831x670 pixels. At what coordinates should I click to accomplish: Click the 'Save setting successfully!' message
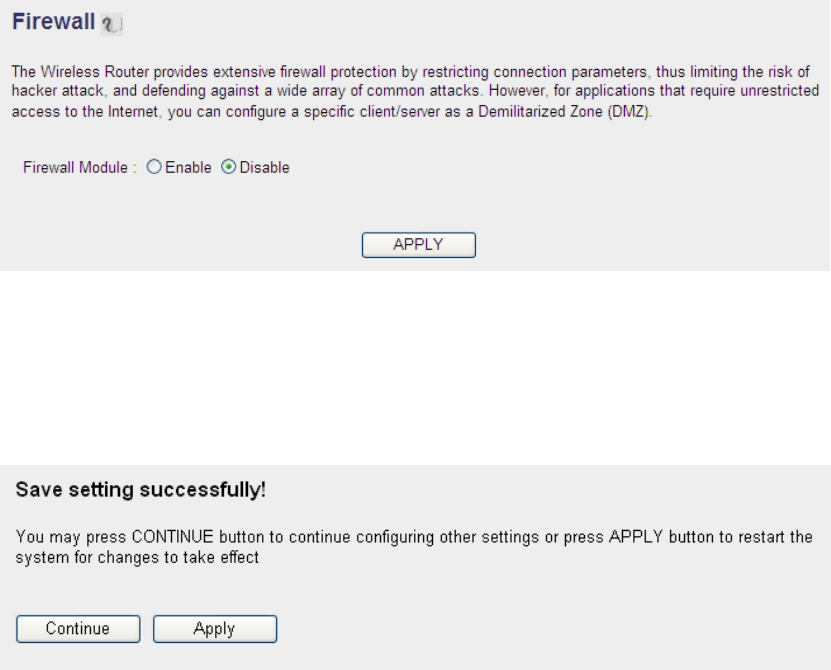coord(141,491)
